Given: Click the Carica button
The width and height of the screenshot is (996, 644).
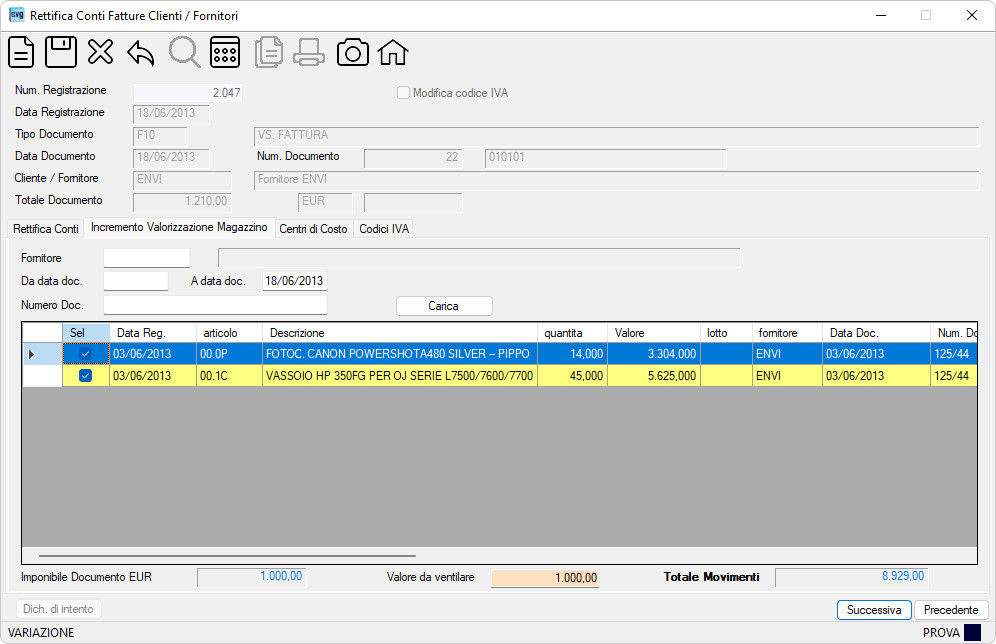Looking at the screenshot, I should (444, 306).
